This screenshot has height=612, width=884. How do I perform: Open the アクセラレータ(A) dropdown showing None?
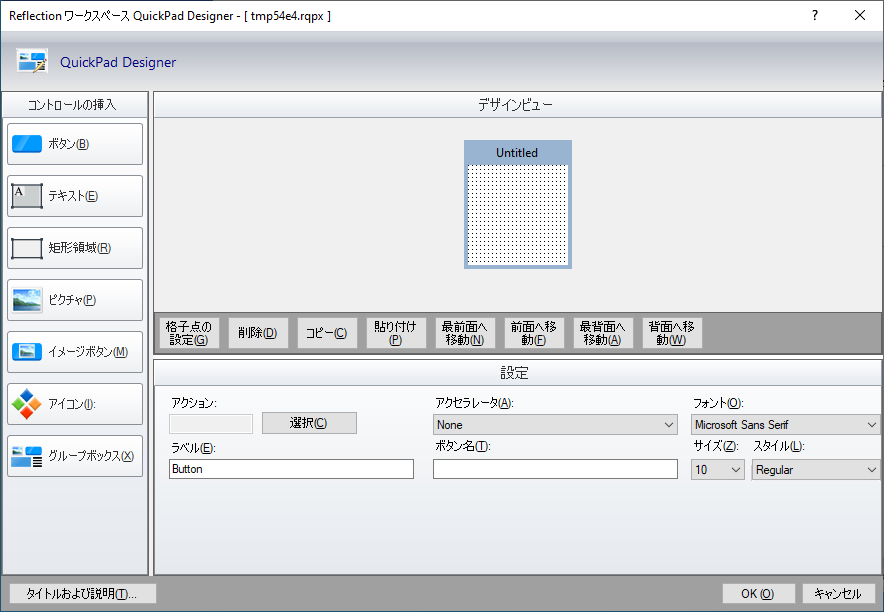(555, 425)
